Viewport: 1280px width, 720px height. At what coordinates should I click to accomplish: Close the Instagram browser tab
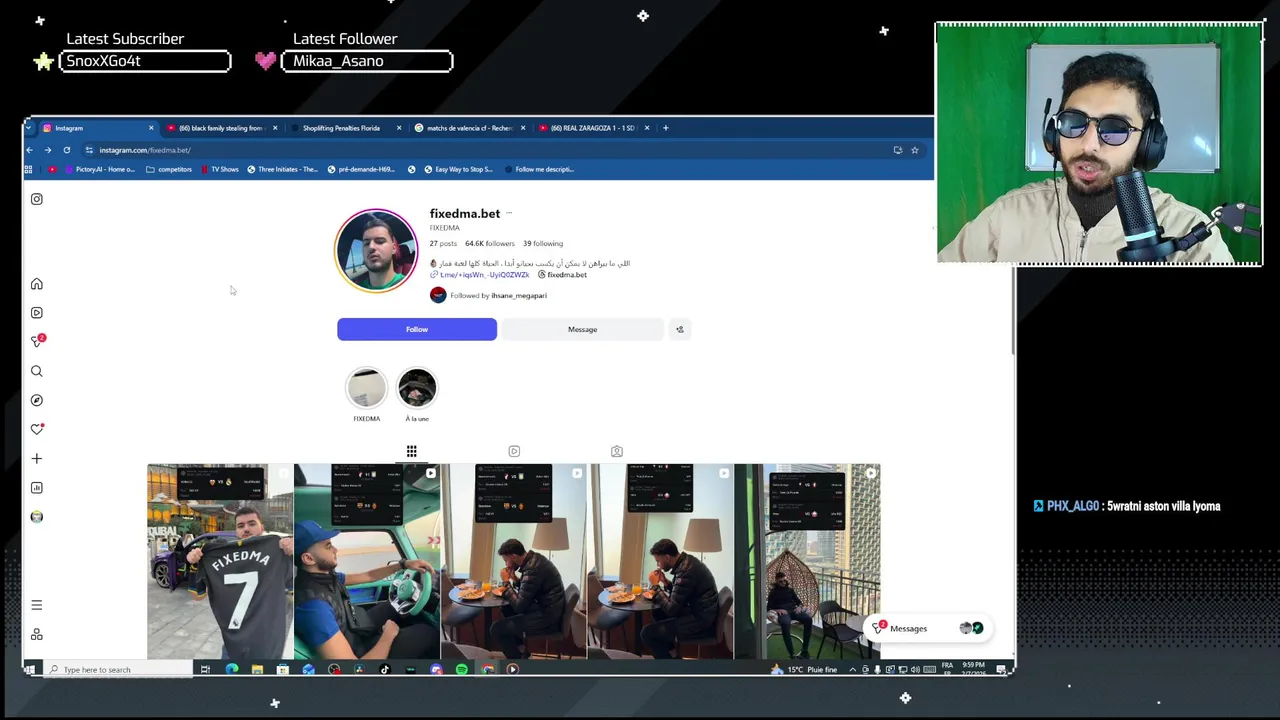click(x=151, y=128)
